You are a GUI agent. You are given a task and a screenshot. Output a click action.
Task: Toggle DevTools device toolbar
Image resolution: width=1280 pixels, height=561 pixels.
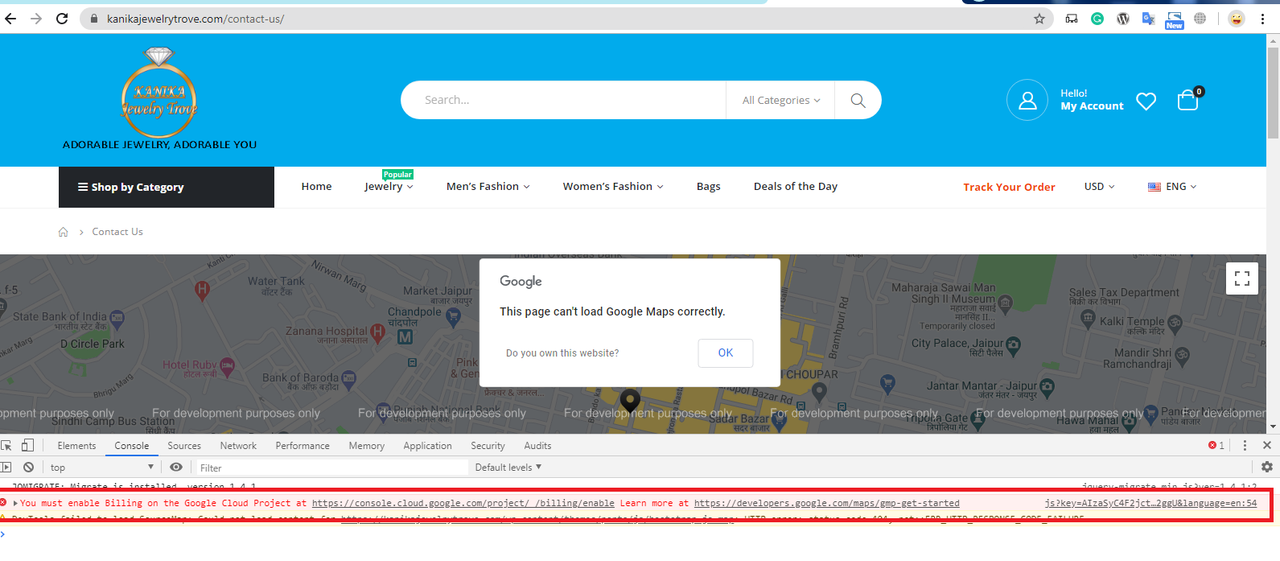coord(28,445)
